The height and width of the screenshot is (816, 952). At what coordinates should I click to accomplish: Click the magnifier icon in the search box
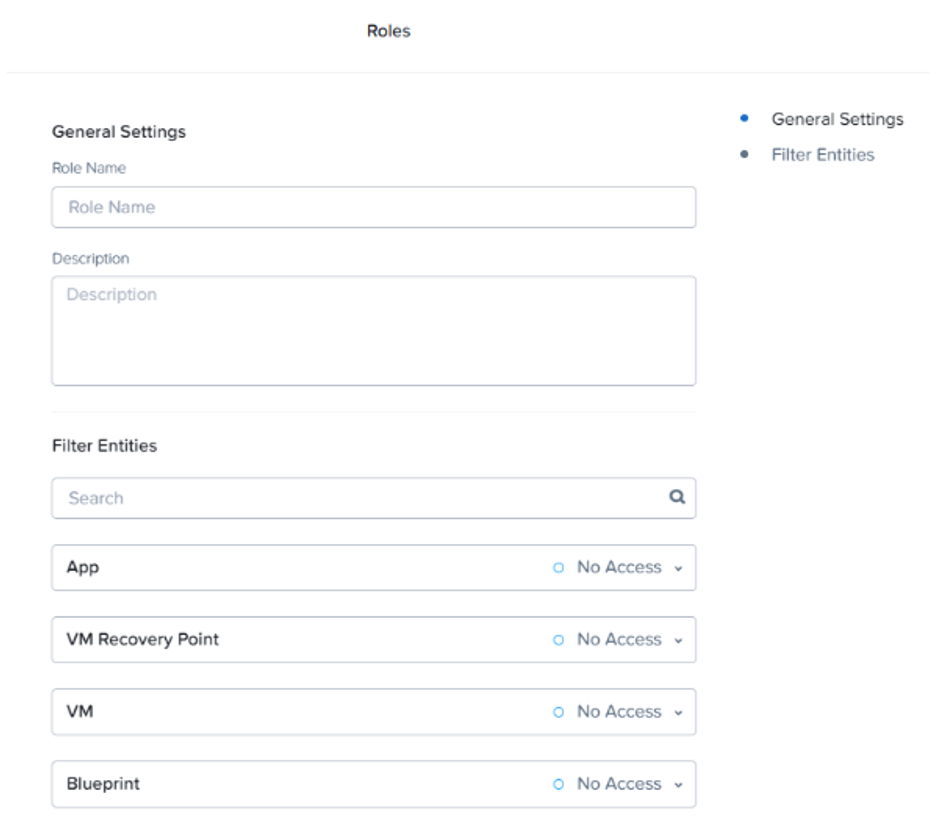(x=677, y=497)
